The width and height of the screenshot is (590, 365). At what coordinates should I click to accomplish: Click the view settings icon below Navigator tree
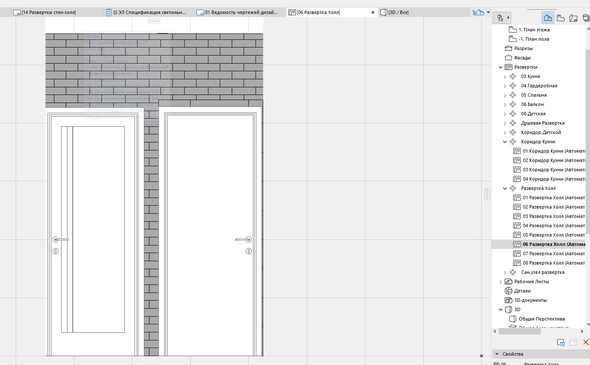coord(561,342)
